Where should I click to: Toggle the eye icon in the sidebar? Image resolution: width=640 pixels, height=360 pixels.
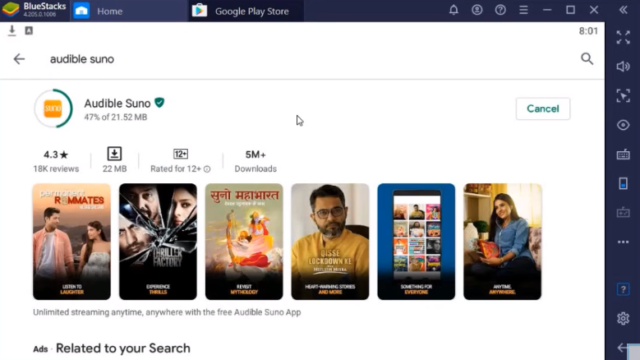click(623, 125)
